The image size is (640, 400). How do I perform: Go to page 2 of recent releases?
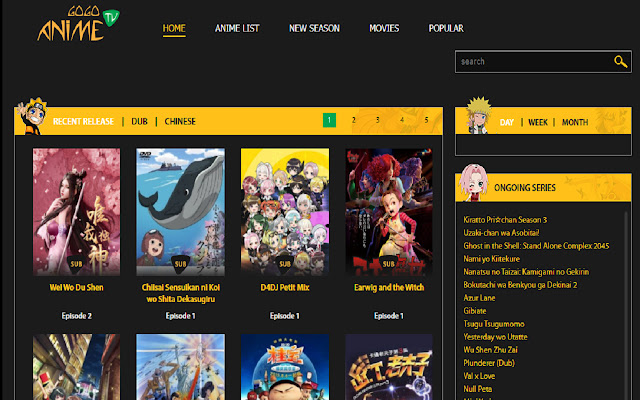(x=353, y=120)
